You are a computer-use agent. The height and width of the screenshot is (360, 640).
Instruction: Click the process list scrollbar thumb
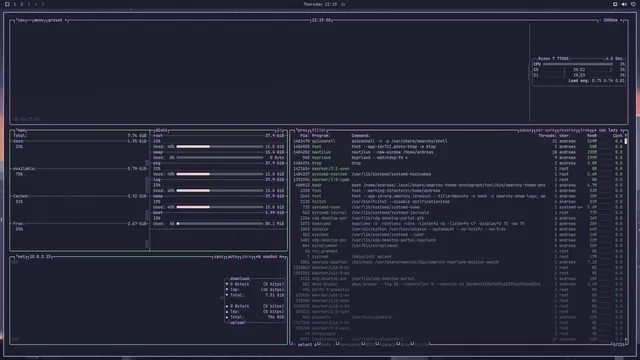pyautogui.click(x=626, y=141)
